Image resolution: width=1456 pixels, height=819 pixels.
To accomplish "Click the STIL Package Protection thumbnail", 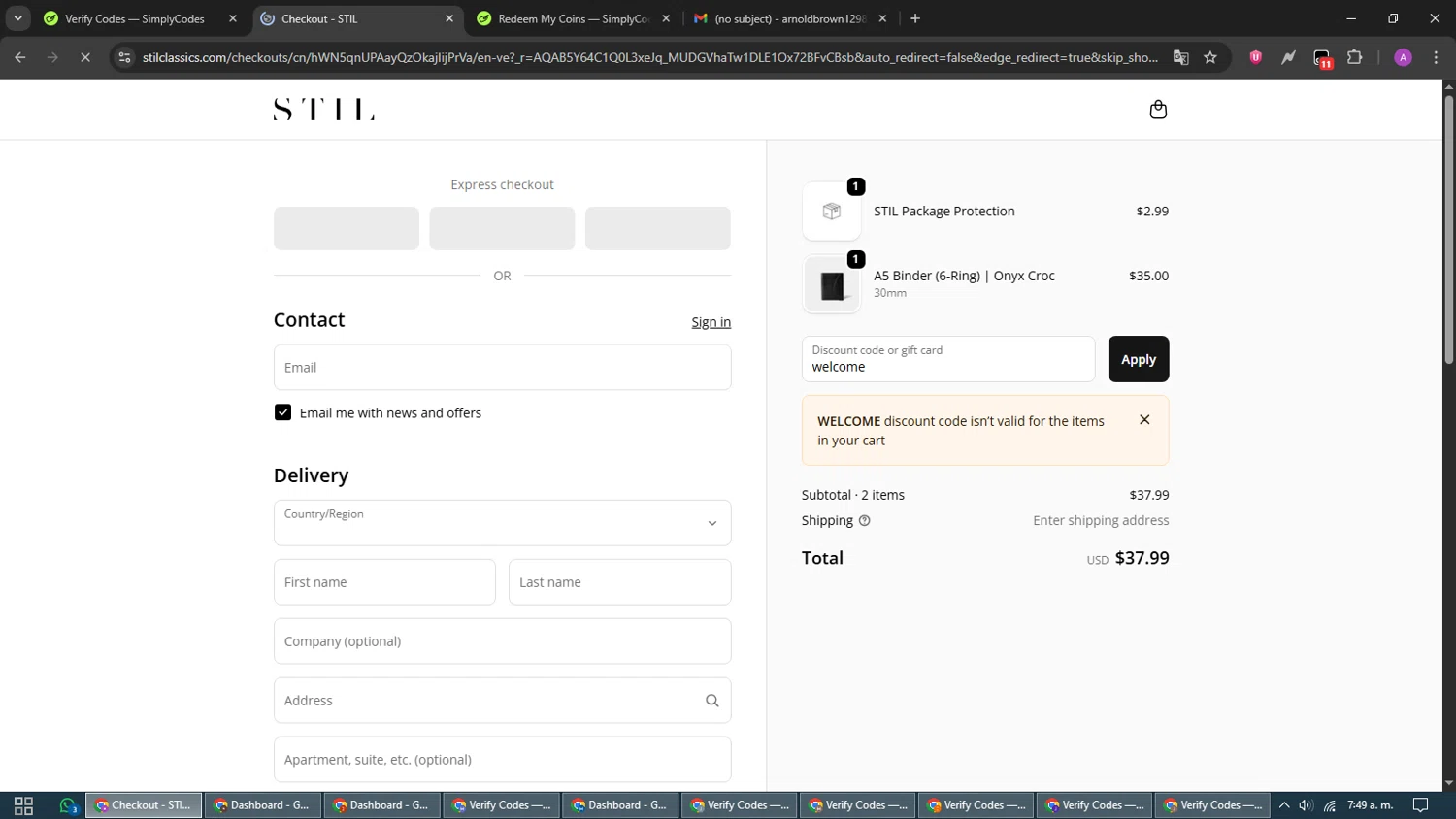I will point(832,212).
